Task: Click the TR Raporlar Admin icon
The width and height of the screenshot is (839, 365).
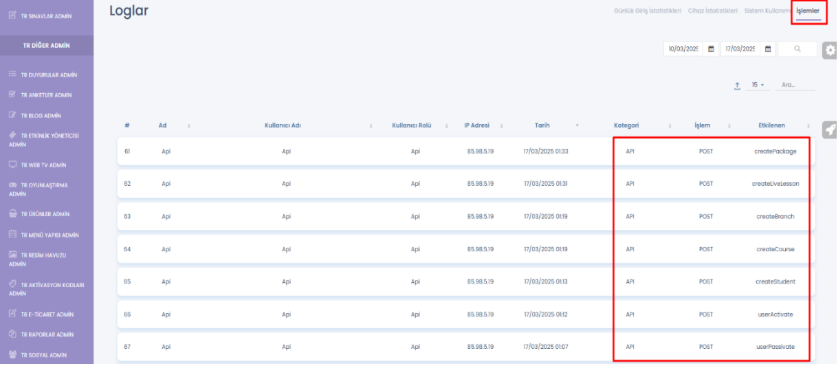Action: (x=13, y=334)
